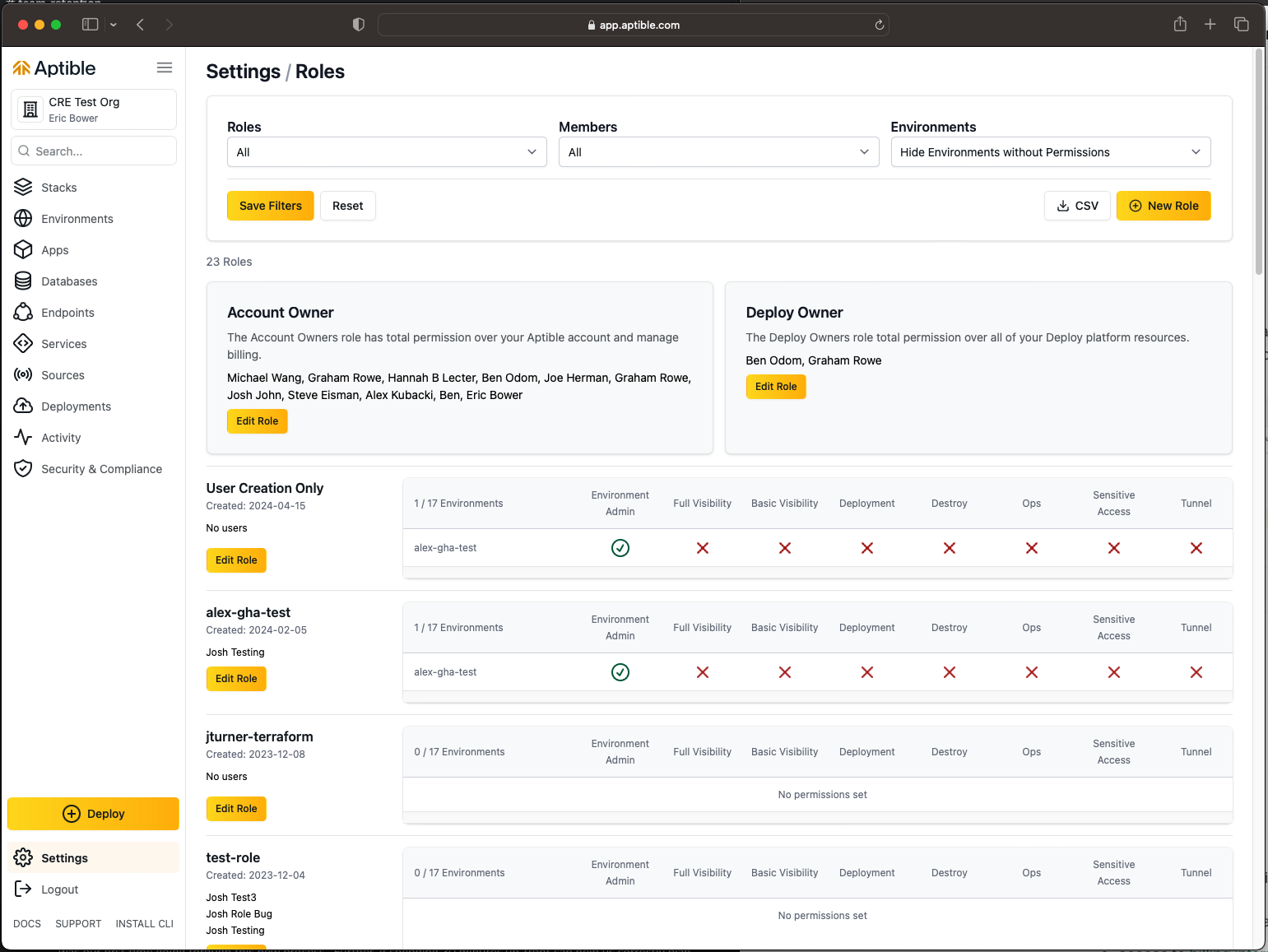Image resolution: width=1268 pixels, height=952 pixels.
Task: Click the Security & Compliance shield icon
Action: pyautogui.click(x=23, y=469)
